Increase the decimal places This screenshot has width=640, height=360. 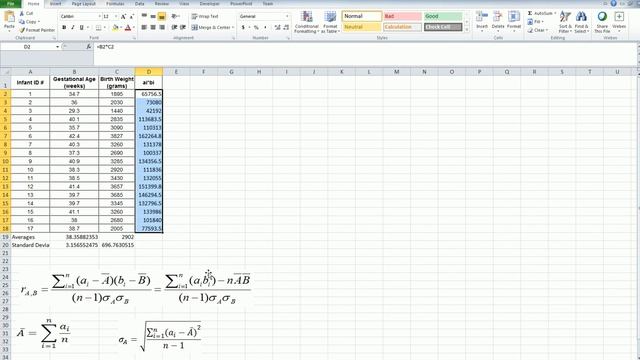[277, 27]
